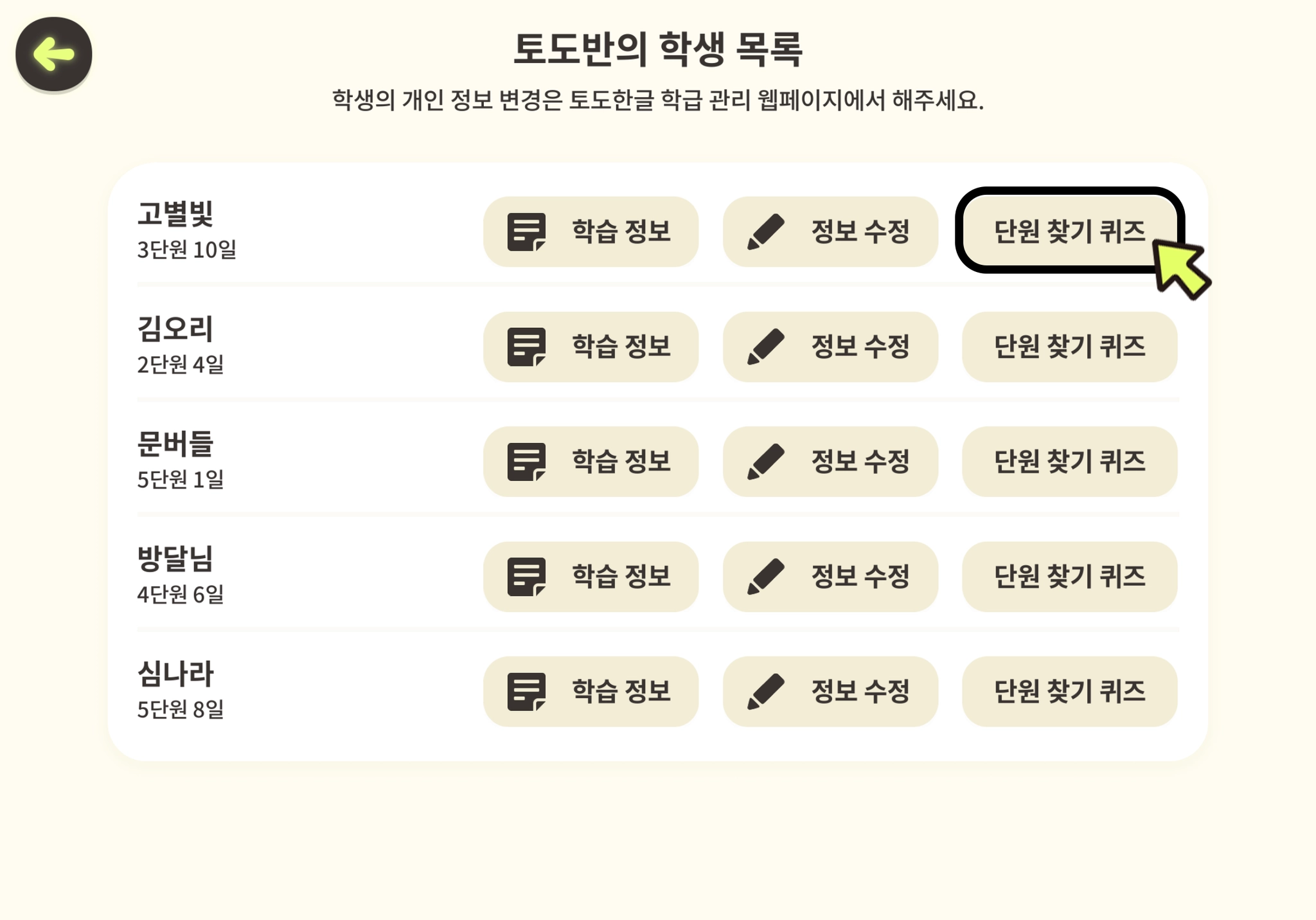
Task: Open 단원 찾기 퀴즈 for 문버들
Action: click(1069, 462)
